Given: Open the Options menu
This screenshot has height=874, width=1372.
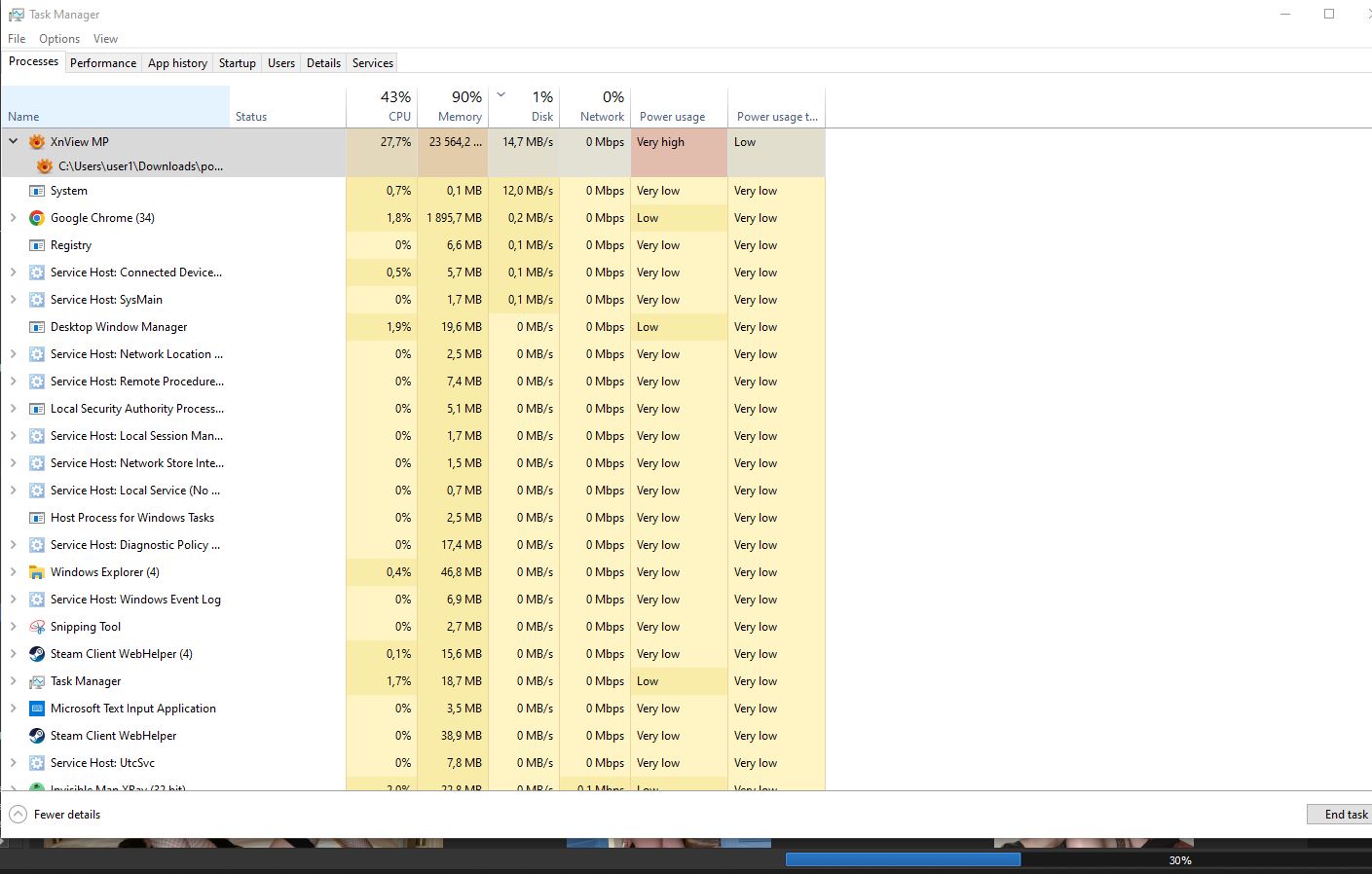Looking at the screenshot, I should [59, 39].
